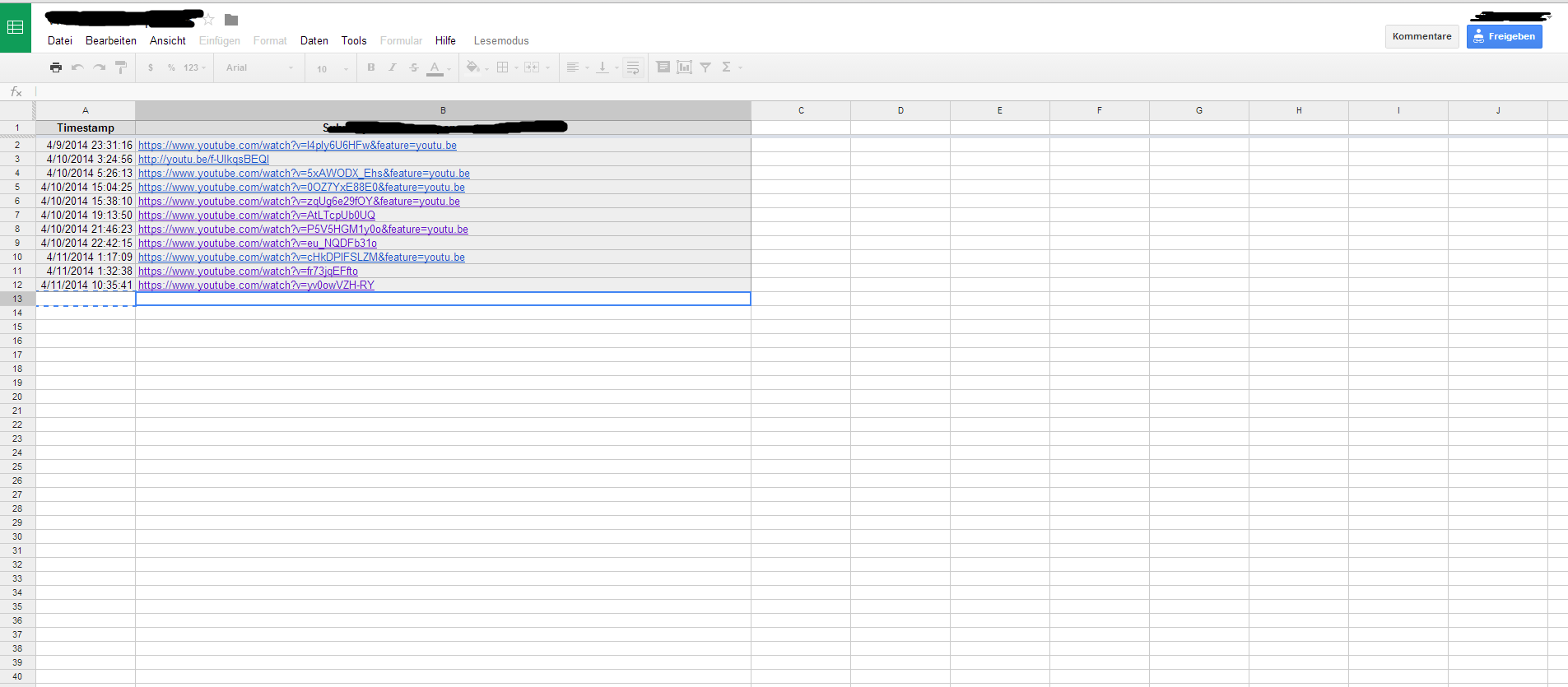Select row 2 header
The image size is (1568, 687).
(17, 146)
